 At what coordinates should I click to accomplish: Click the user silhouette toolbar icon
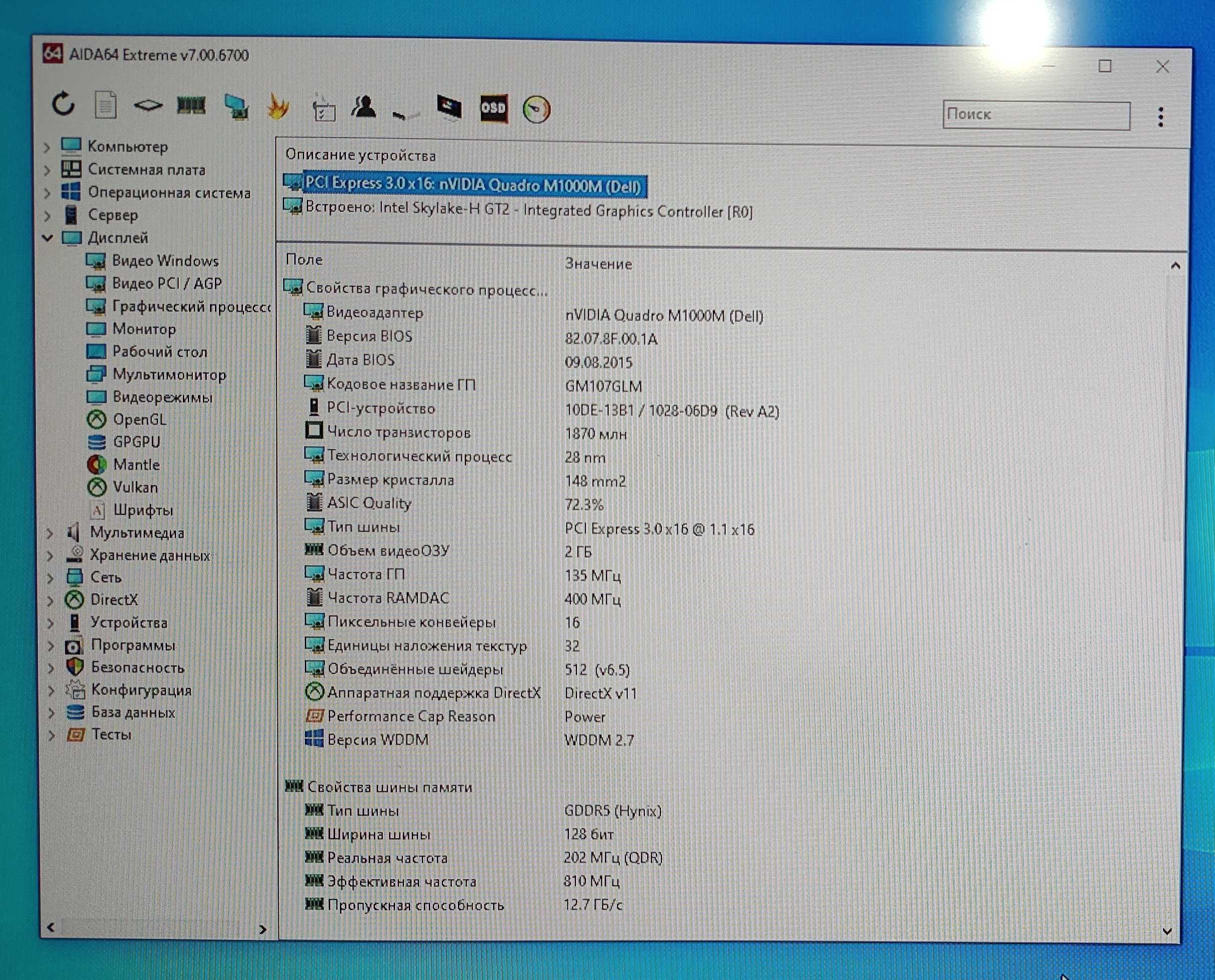(363, 106)
